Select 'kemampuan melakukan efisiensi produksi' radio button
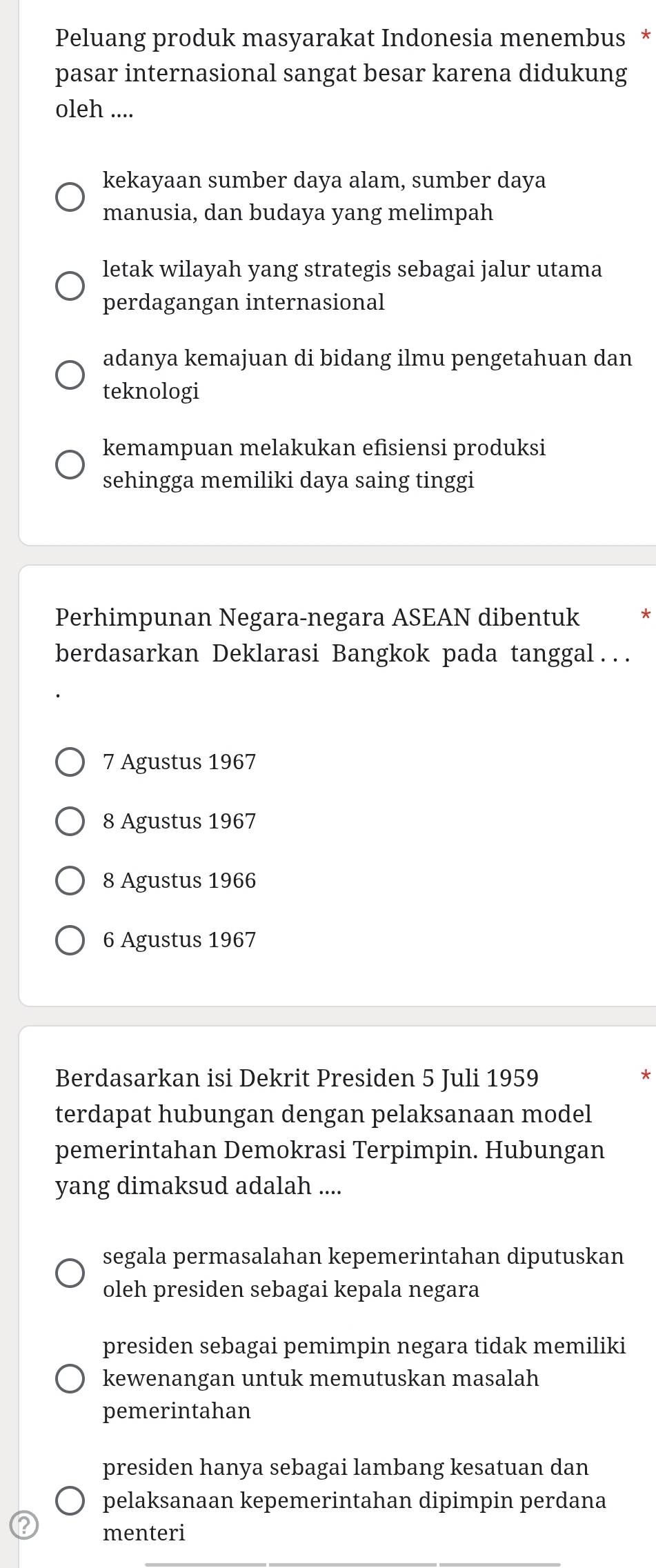This screenshot has height=1568, width=656. (x=70, y=464)
